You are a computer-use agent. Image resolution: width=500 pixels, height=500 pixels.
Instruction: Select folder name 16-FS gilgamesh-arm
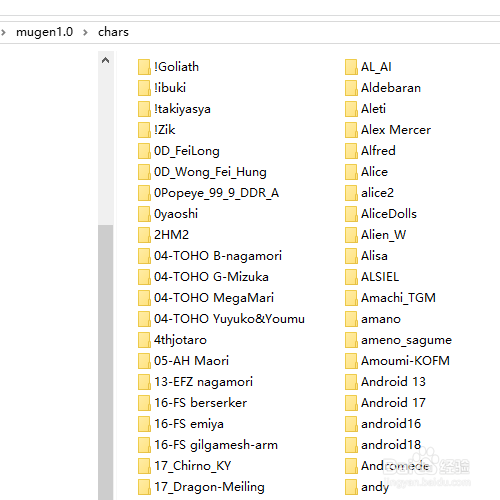point(216,445)
